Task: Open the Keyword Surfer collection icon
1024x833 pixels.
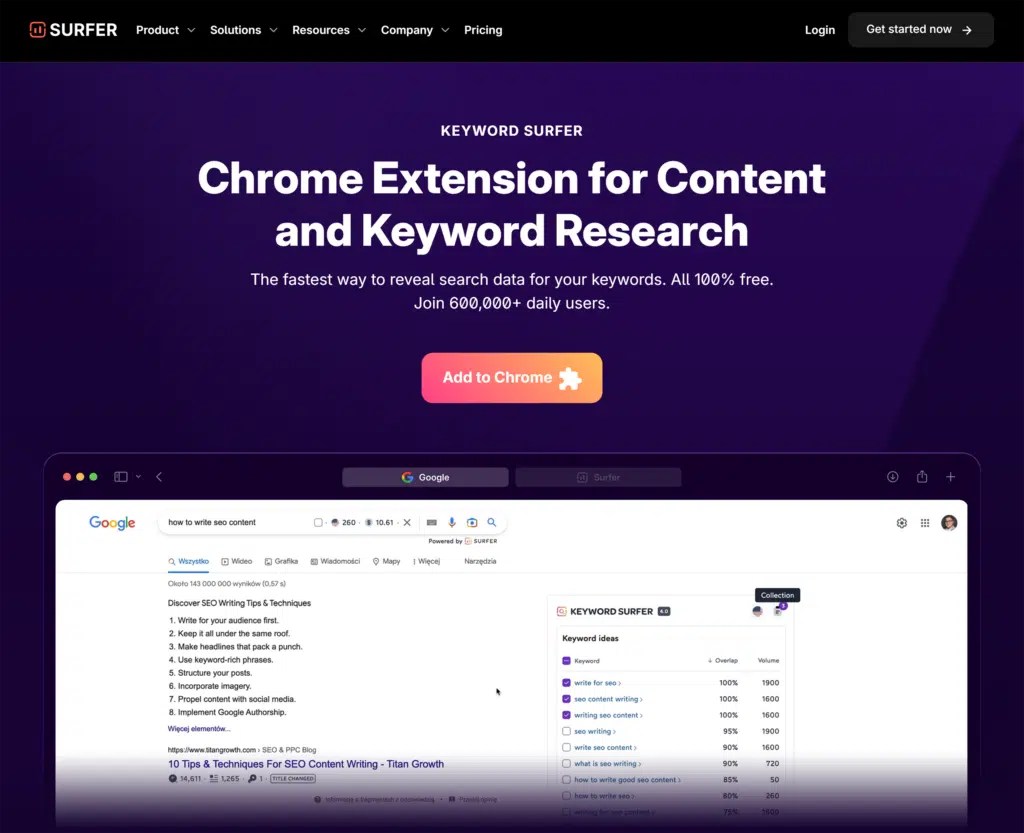Action: pos(778,611)
